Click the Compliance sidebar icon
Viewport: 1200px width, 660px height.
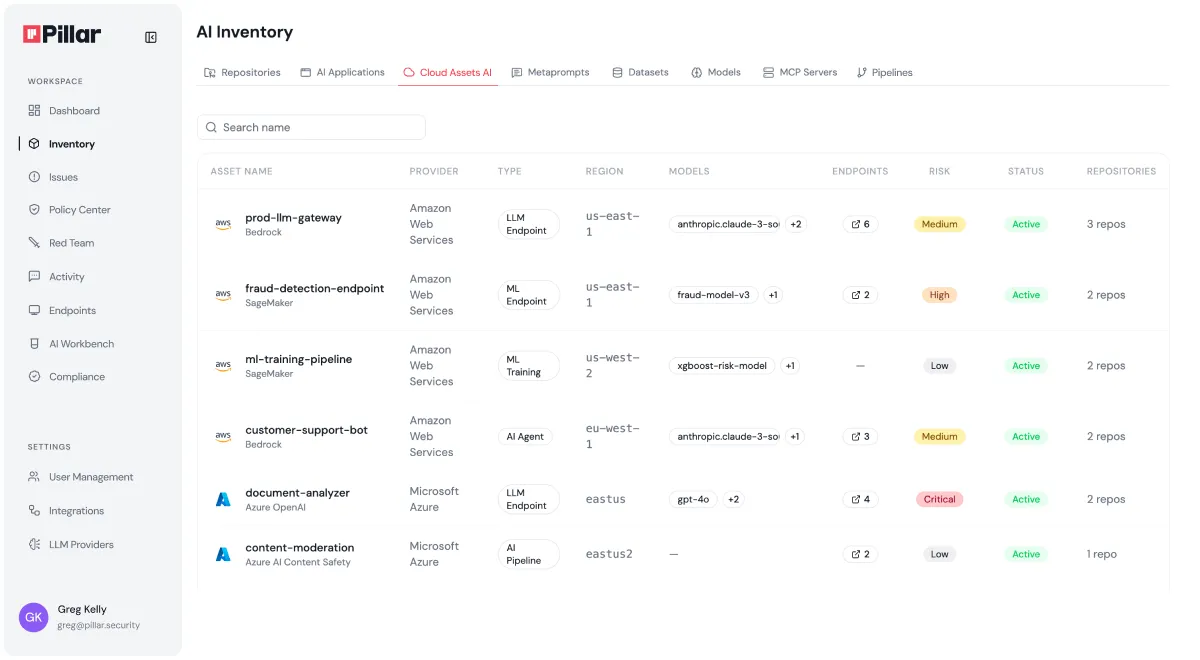tap(33, 376)
